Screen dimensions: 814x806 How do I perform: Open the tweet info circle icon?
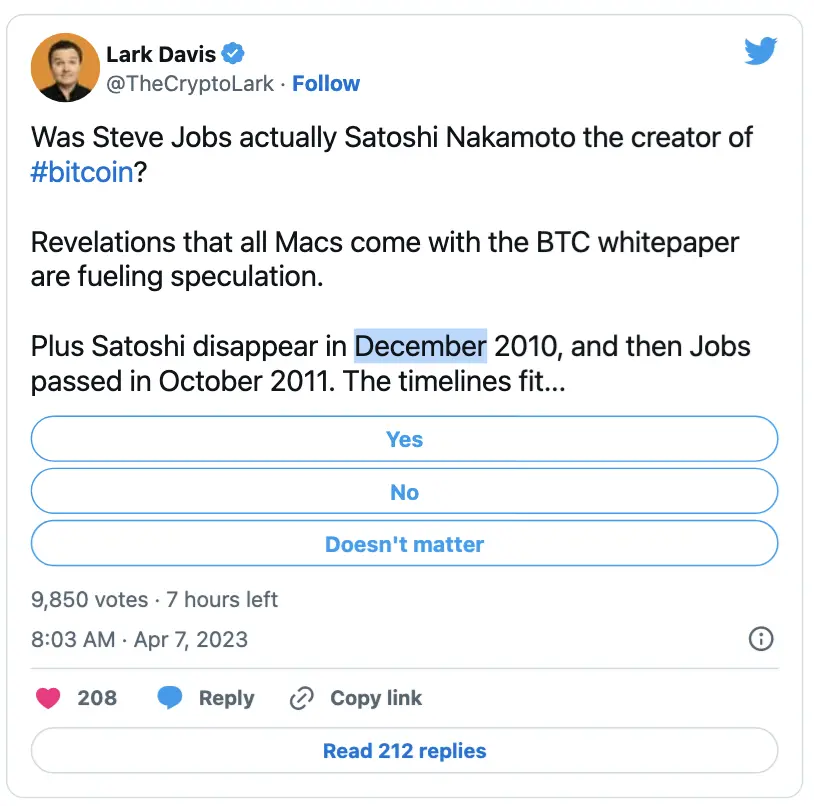[760, 639]
